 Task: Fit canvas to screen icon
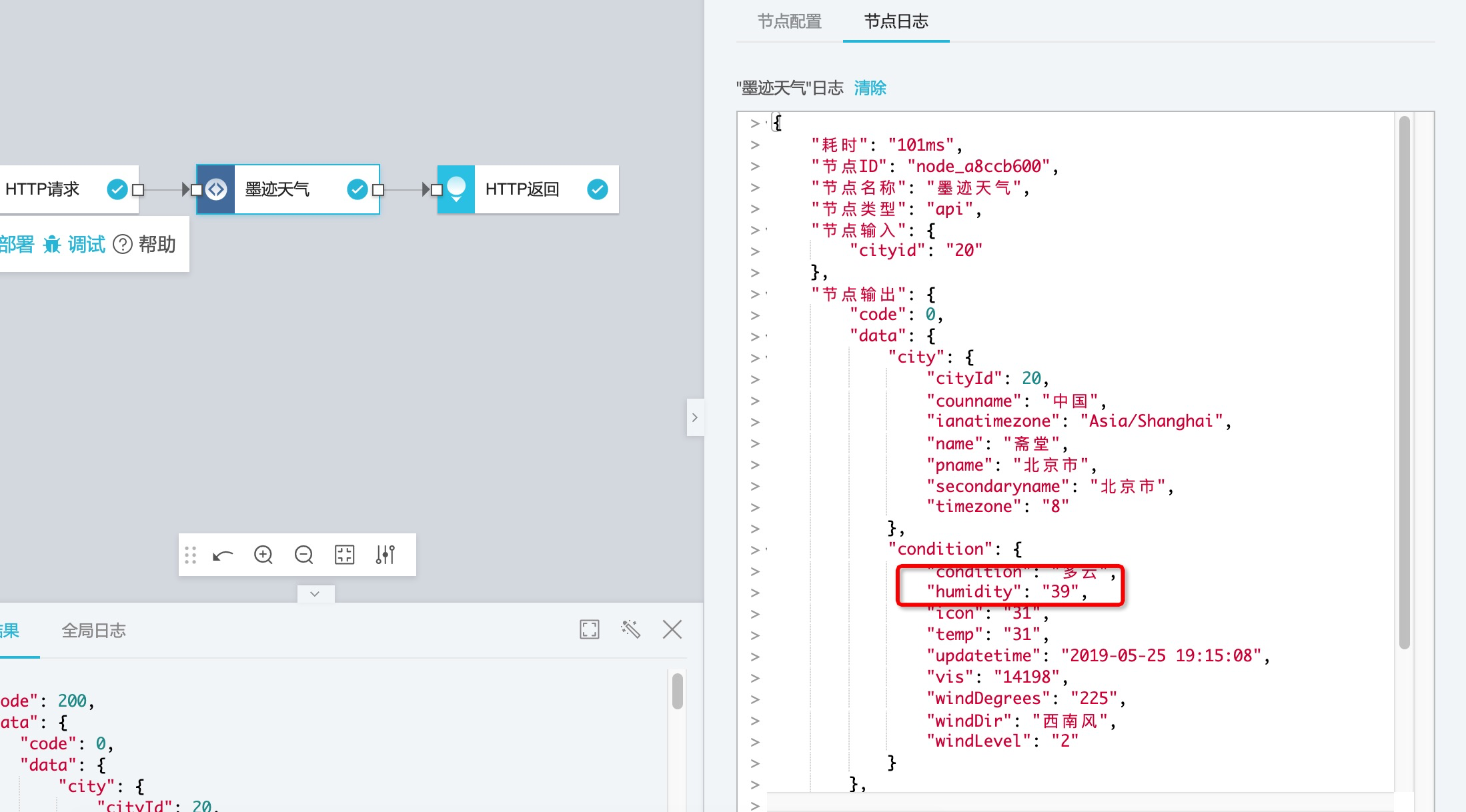(345, 555)
